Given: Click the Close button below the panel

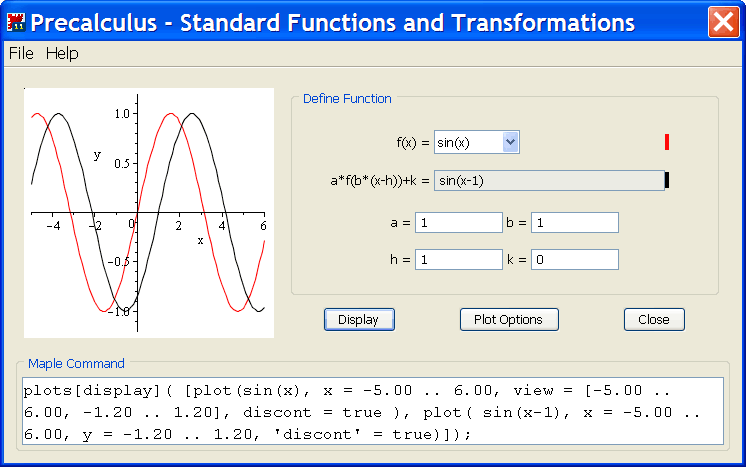Looking at the screenshot, I should click(x=654, y=320).
